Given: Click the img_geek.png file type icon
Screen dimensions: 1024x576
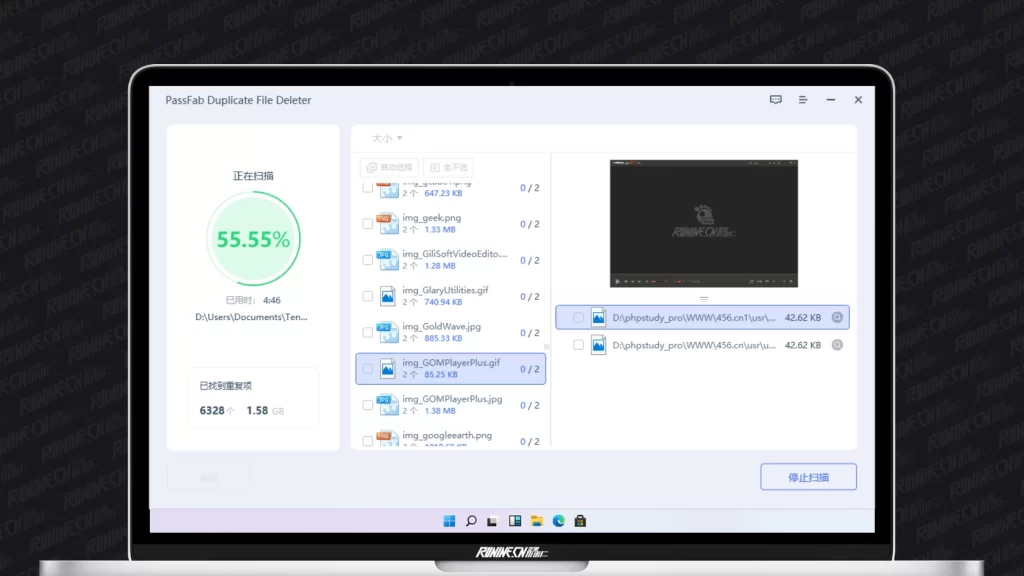Looking at the screenshot, I should 387,223.
